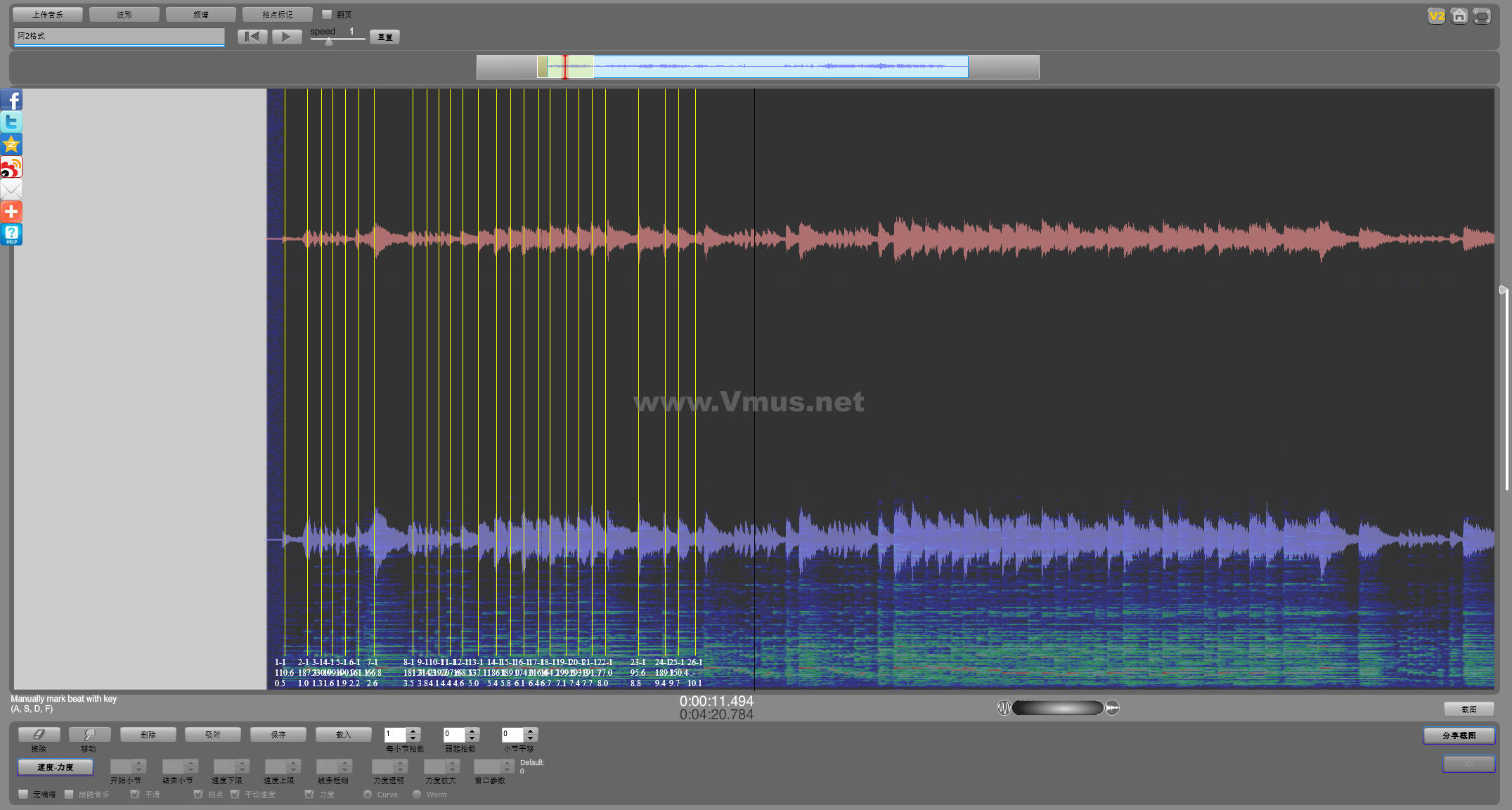The height and width of the screenshot is (810, 1512).
Task: Click up arrow of 弱起拍数 stepper
Action: coord(472,731)
